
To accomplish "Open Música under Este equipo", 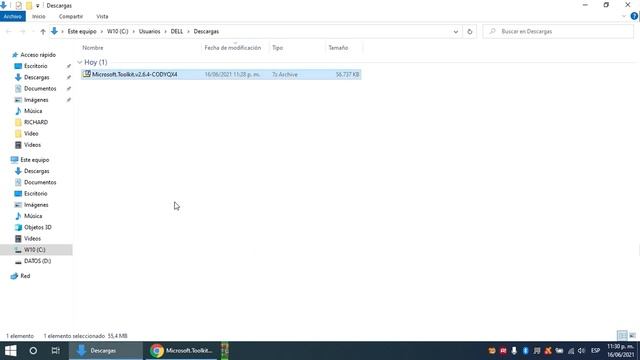I will coord(33,216).
